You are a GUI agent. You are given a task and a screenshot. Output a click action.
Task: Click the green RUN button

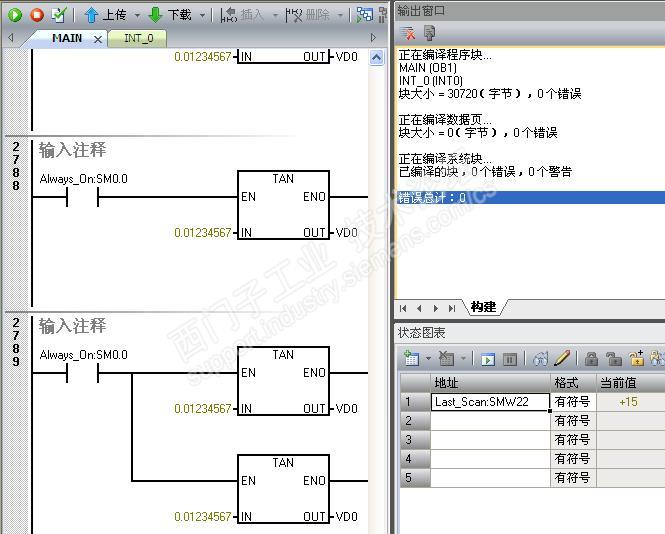click(x=15, y=15)
